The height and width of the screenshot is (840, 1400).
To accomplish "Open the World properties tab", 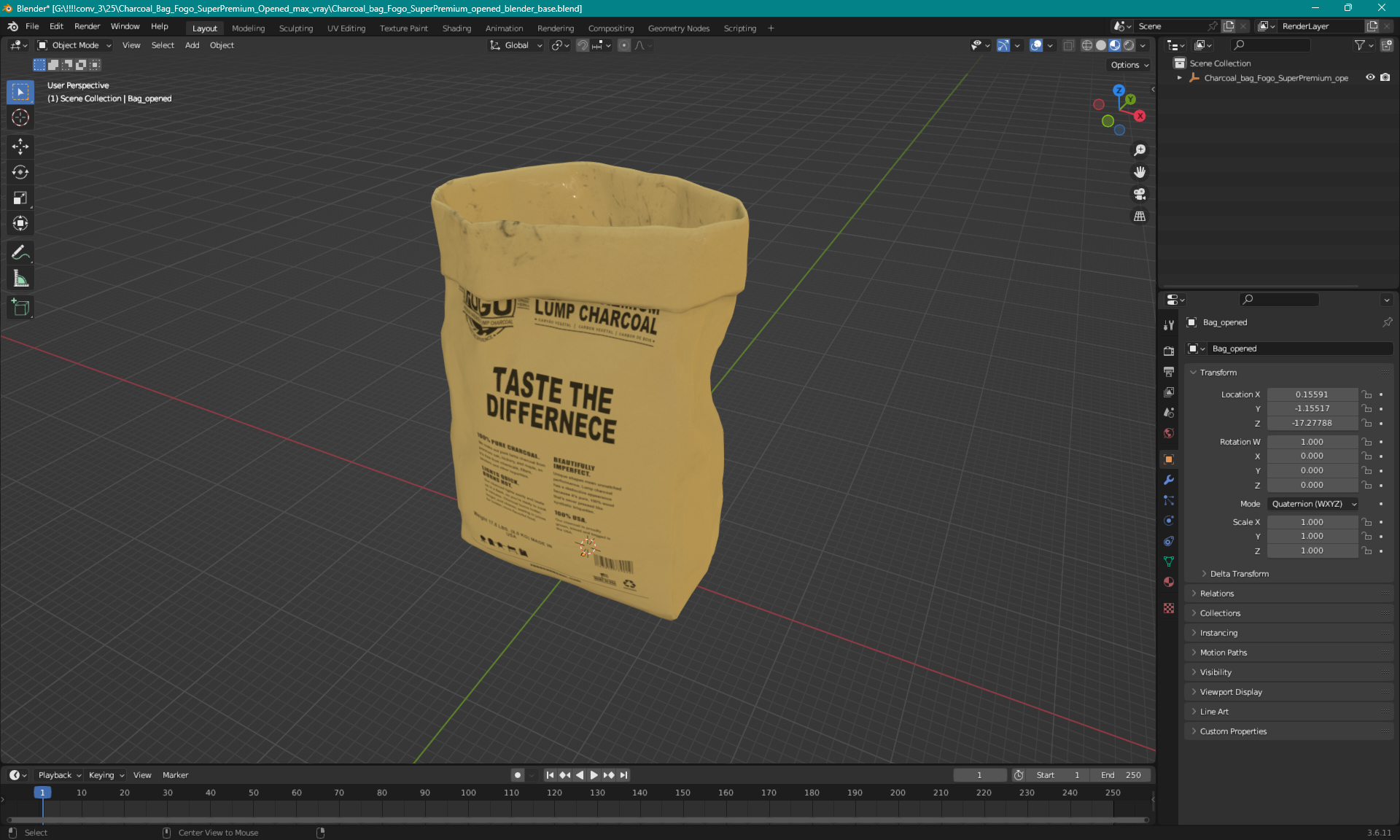I will pyautogui.click(x=1169, y=432).
